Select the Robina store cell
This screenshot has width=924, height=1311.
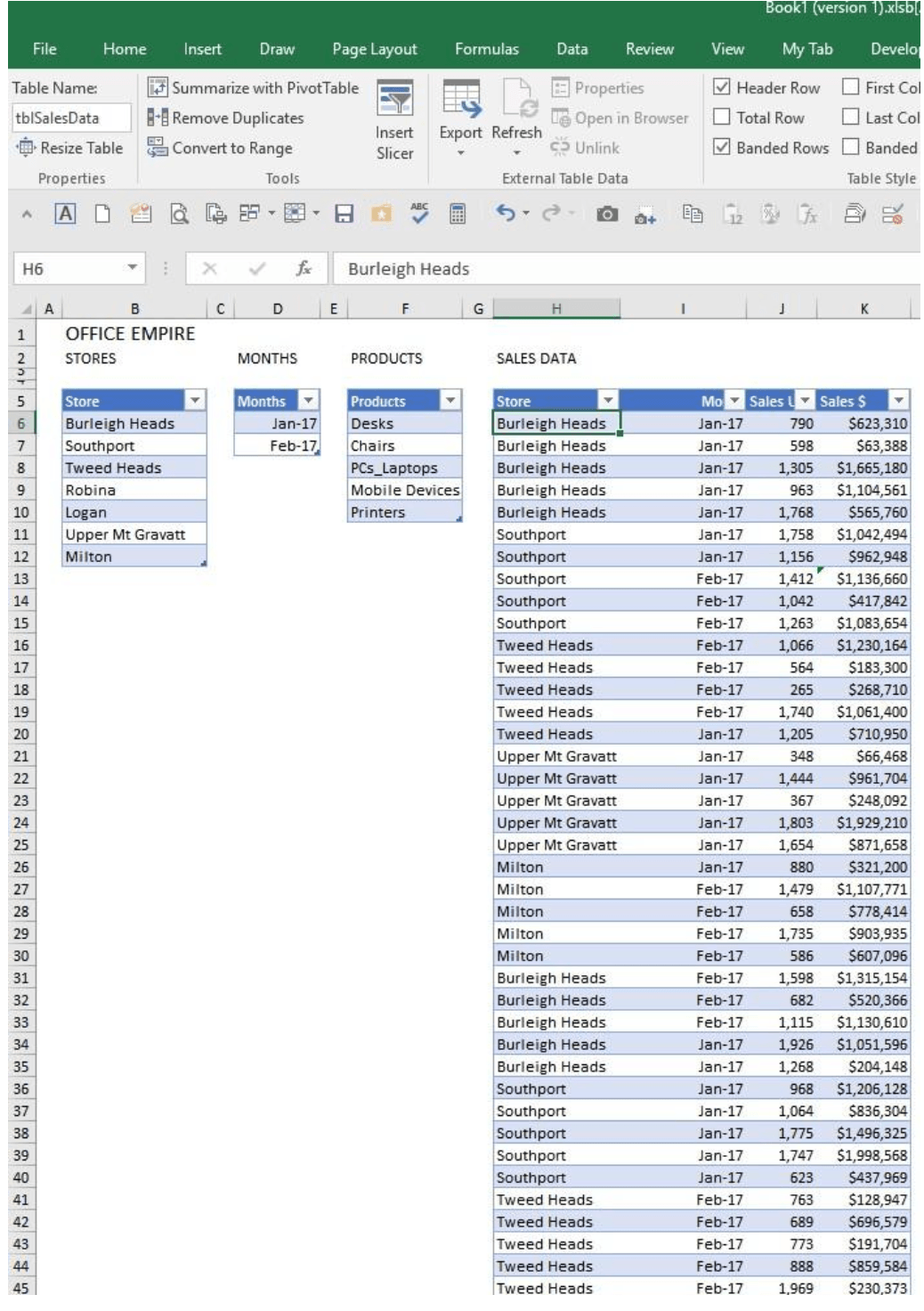pos(134,490)
